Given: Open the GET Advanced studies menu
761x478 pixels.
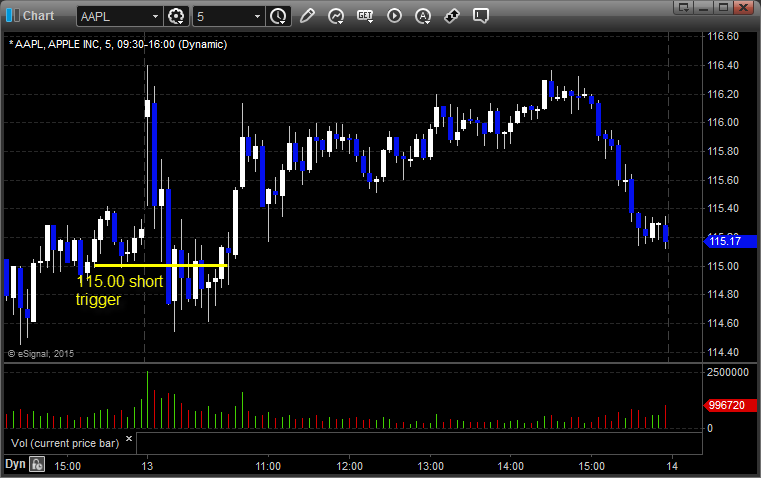Looking at the screenshot, I should pyautogui.click(x=365, y=16).
